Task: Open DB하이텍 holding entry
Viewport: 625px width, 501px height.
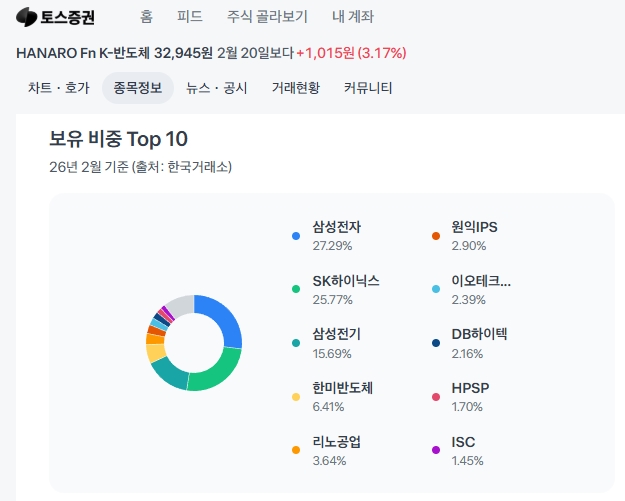Action: click(x=480, y=334)
